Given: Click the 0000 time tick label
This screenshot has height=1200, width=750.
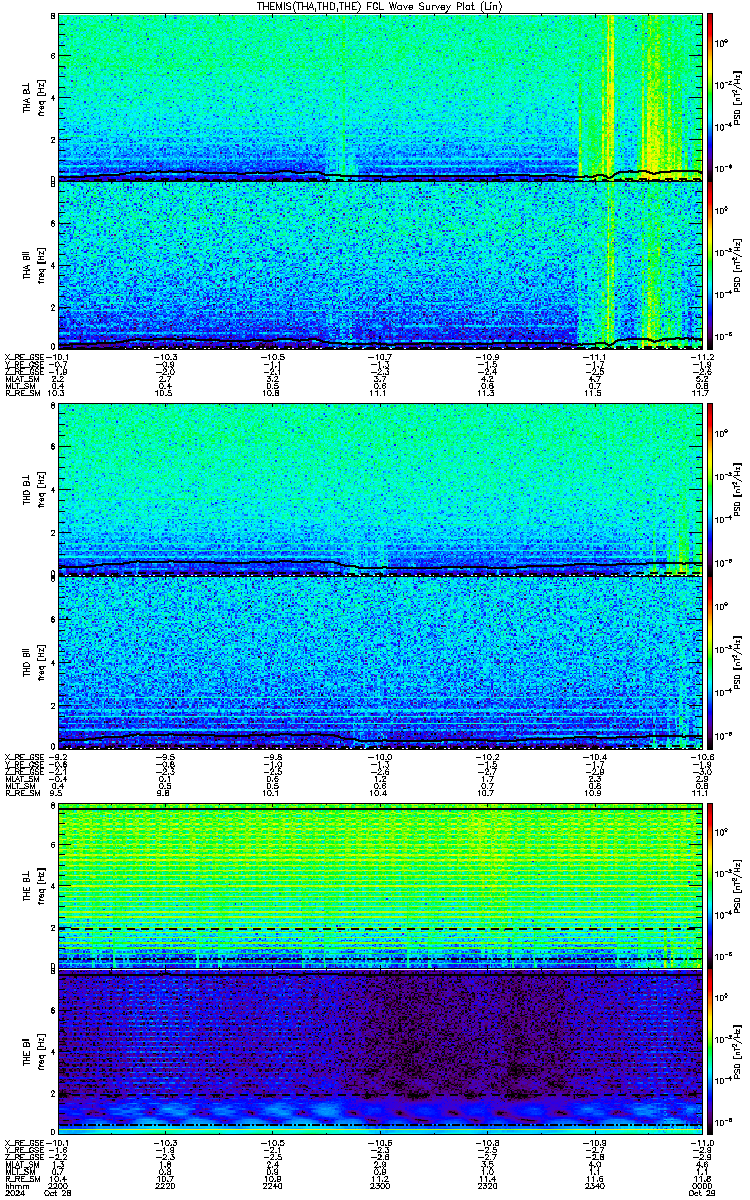Looking at the screenshot, I should 701,1187.
